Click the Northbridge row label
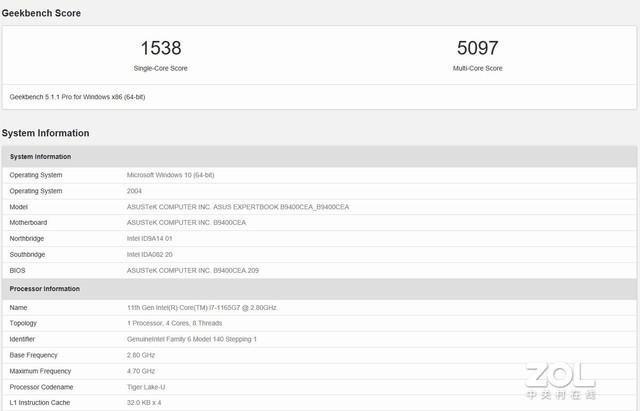The width and height of the screenshot is (640, 411). [x=27, y=238]
